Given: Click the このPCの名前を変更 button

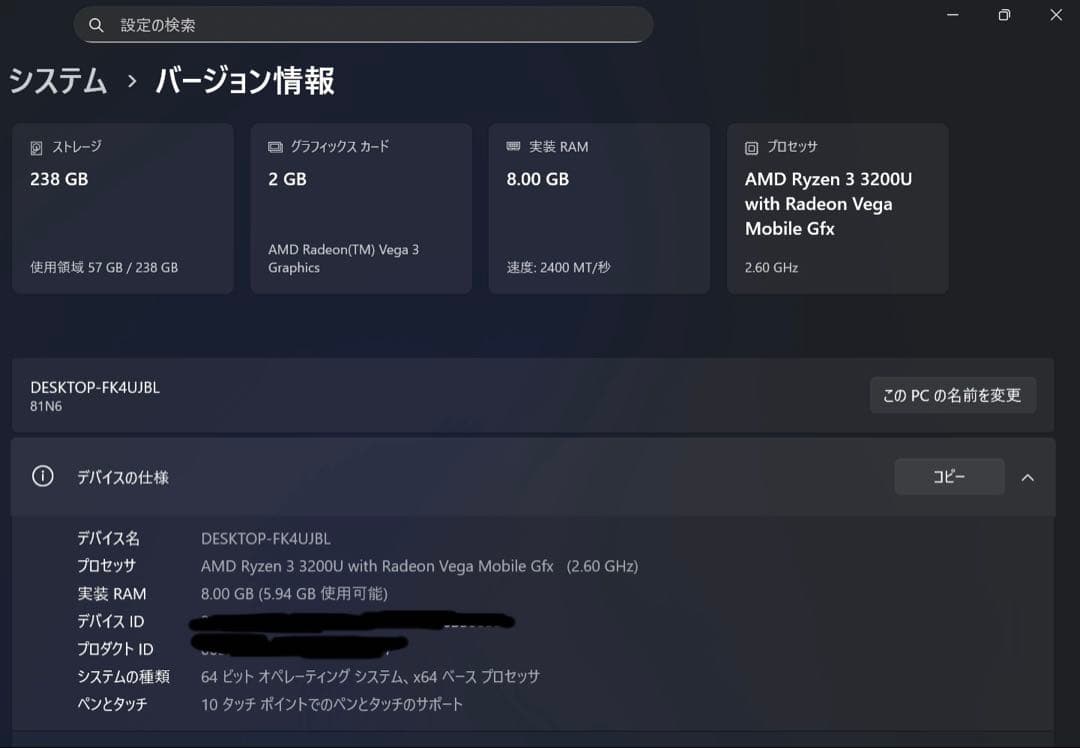Looking at the screenshot, I should [x=952, y=394].
